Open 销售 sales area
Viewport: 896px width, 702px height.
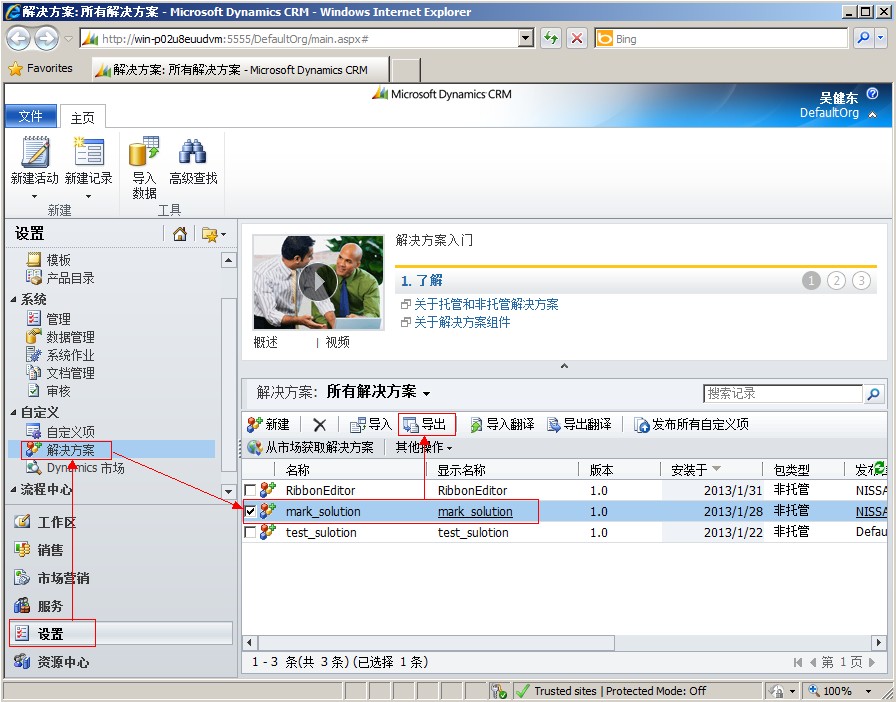tap(39, 550)
